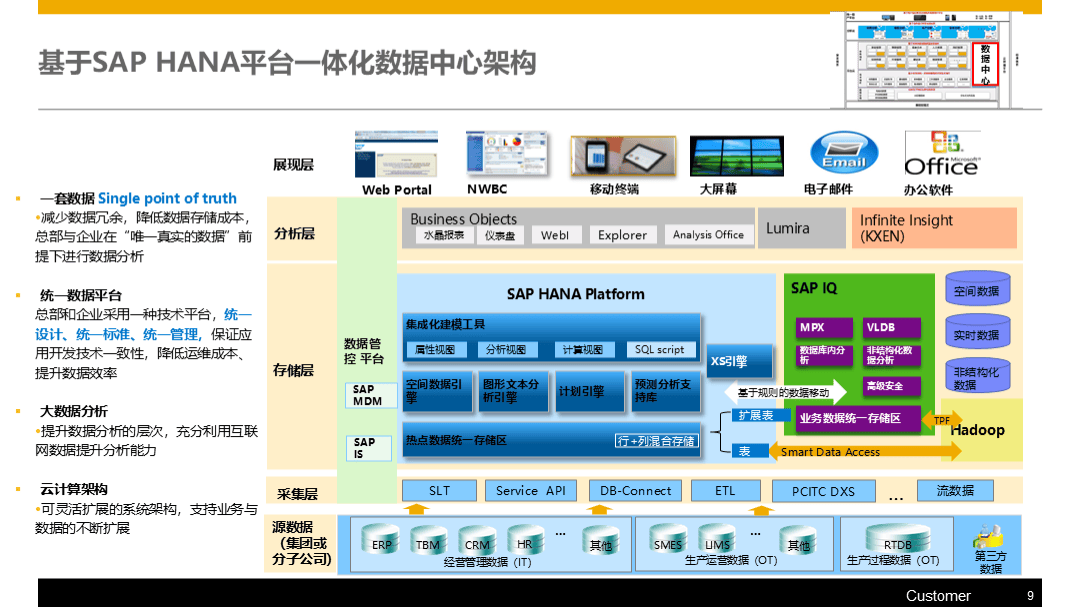
Task: Click the 计算视图 box
Action: point(583,350)
